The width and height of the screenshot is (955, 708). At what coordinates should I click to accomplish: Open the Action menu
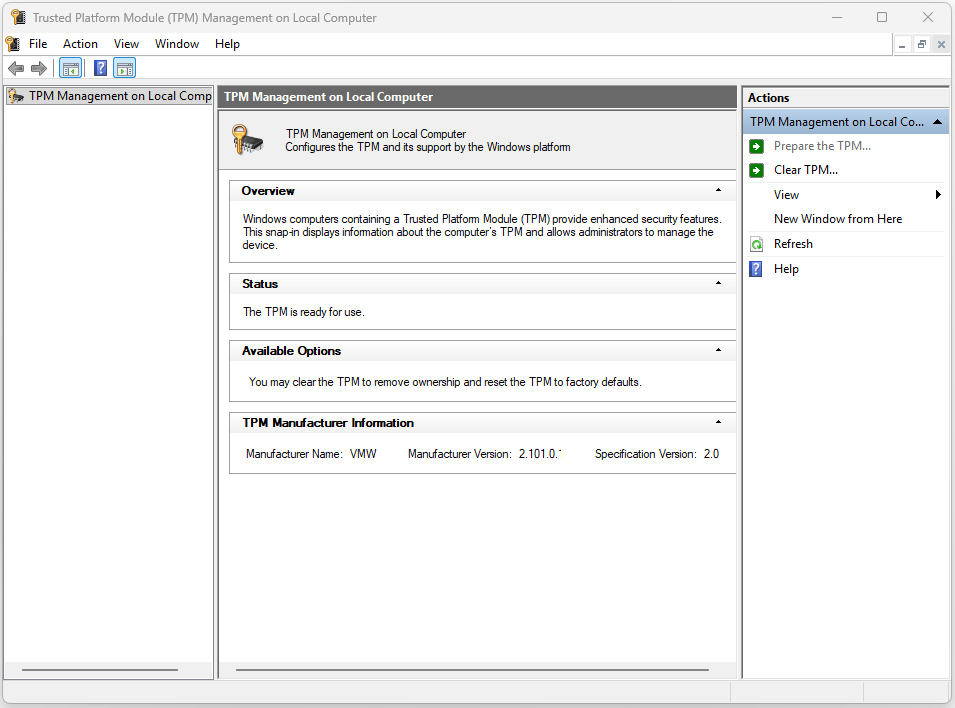(80, 43)
